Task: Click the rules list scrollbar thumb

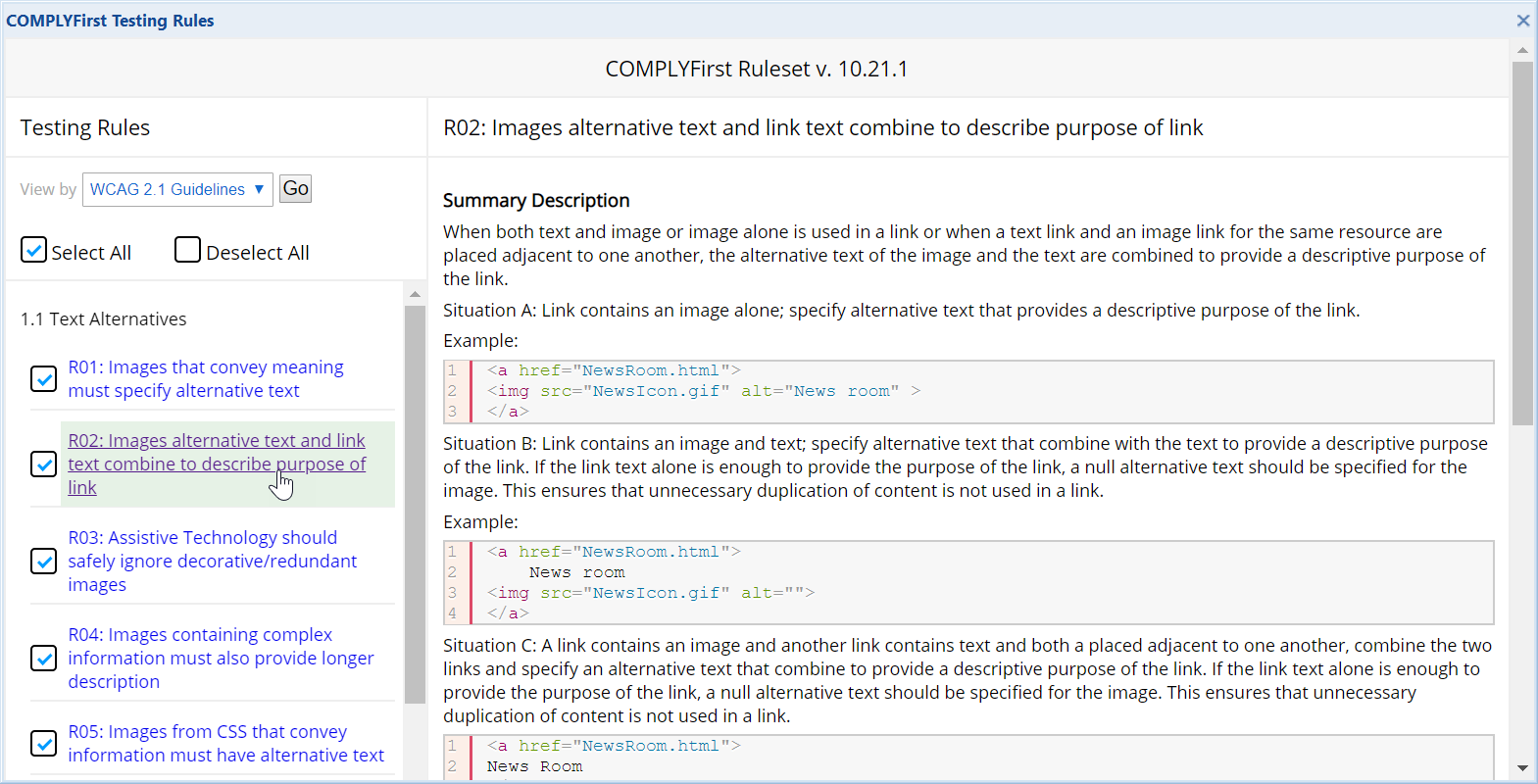Action: tap(415, 504)
